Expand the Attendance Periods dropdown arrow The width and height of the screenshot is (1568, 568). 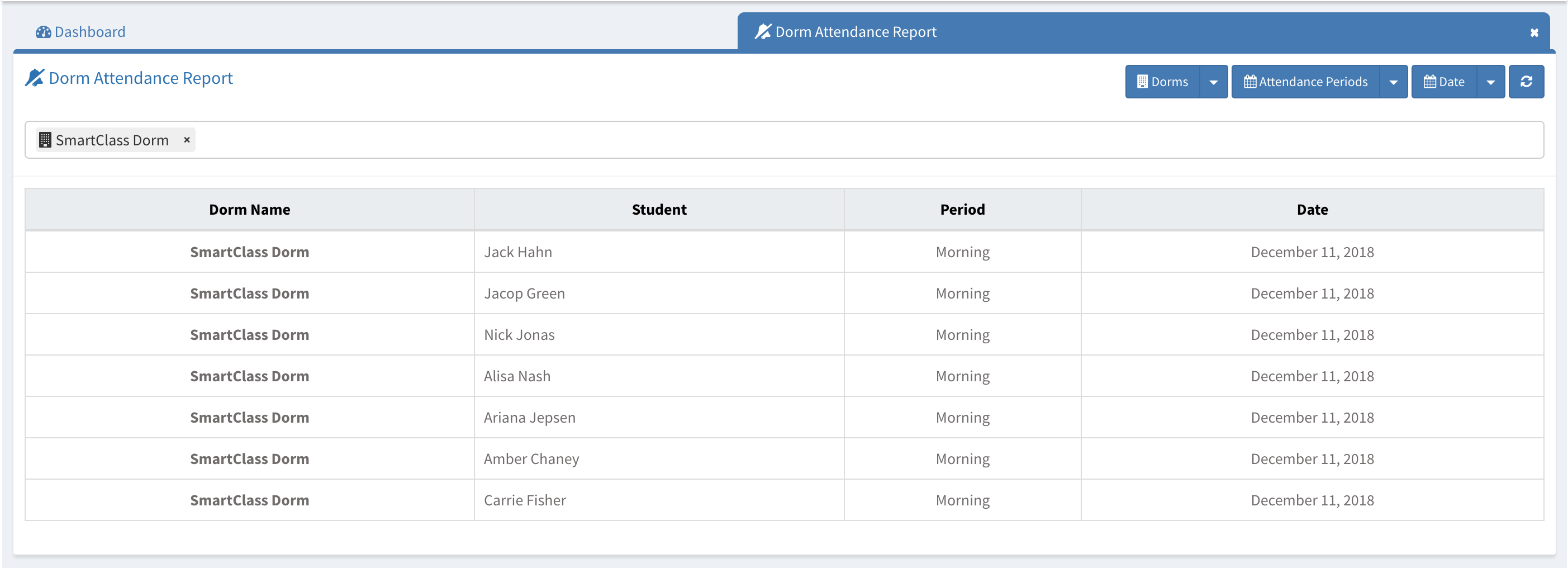1393,82
